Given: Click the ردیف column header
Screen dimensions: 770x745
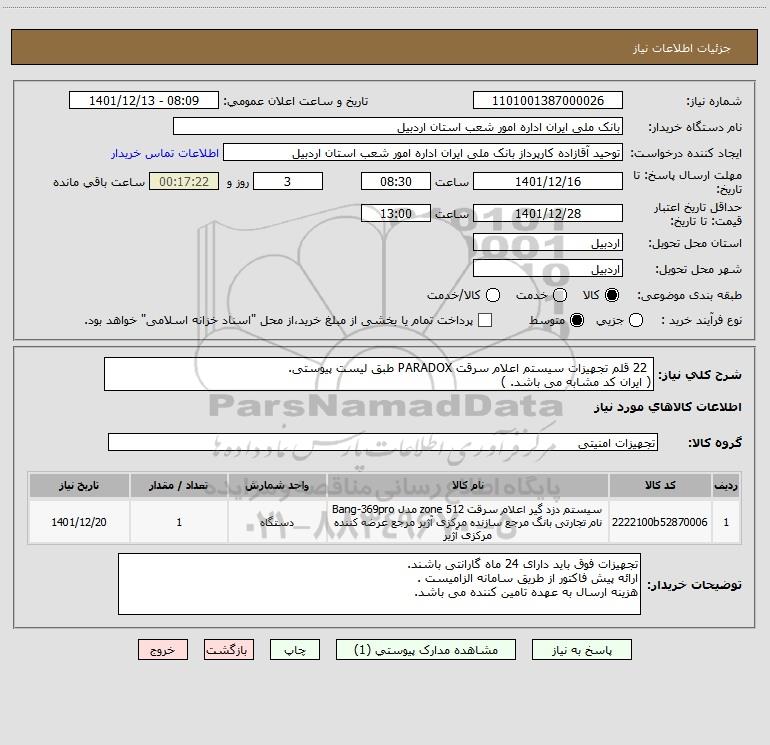Looking at the screenshot, I should pos(726,485).
